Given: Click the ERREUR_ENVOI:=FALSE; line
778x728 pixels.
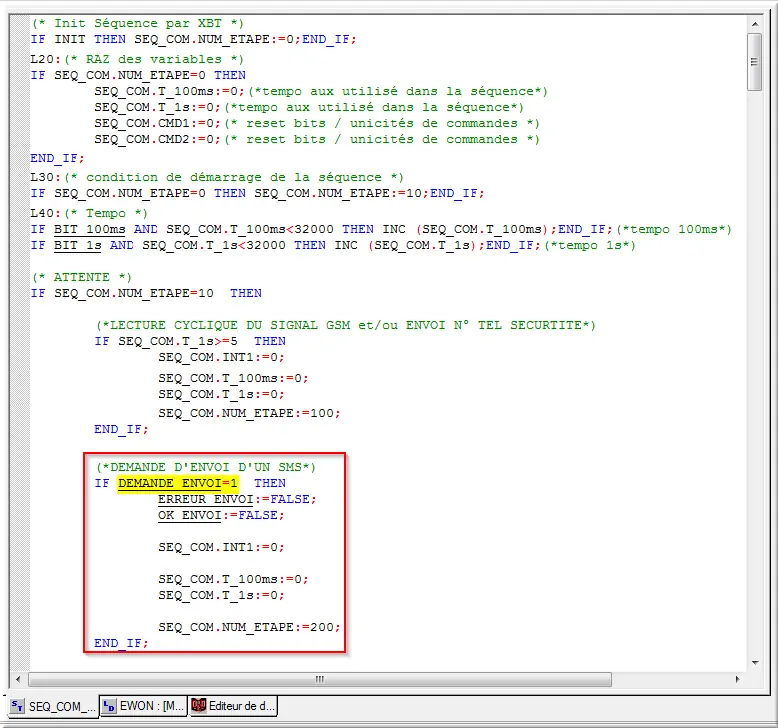Looking at the screenshot, I should (x=237, y=499).
